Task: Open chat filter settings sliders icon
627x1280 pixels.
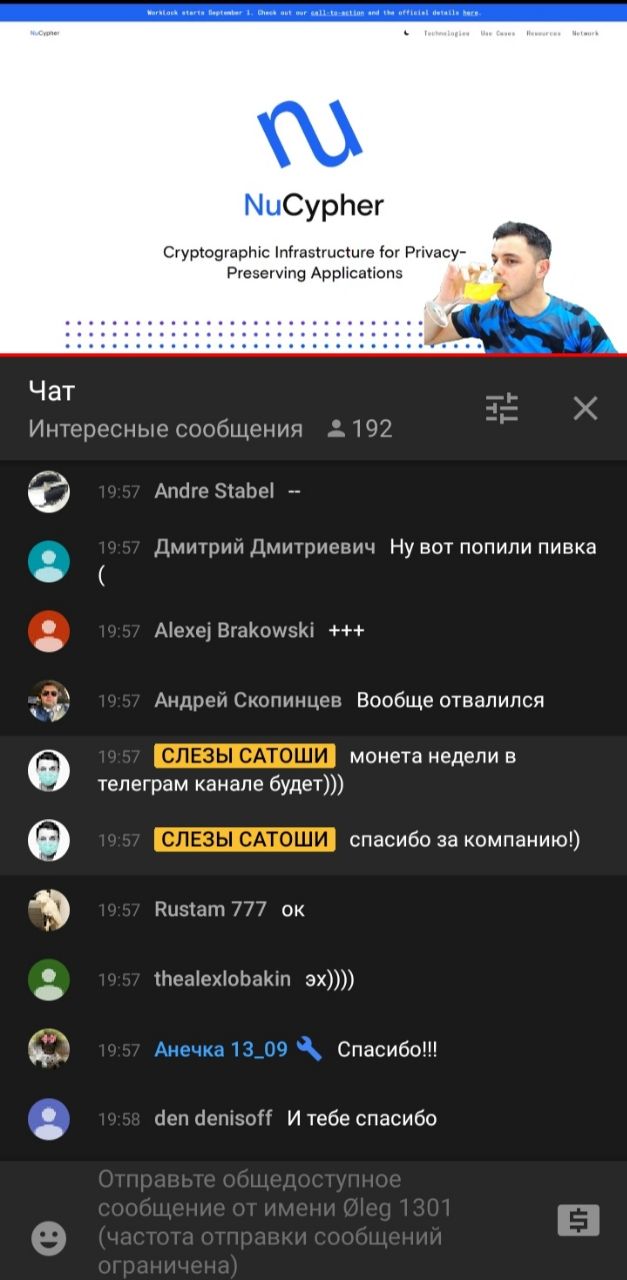Action: coord(502,408)
